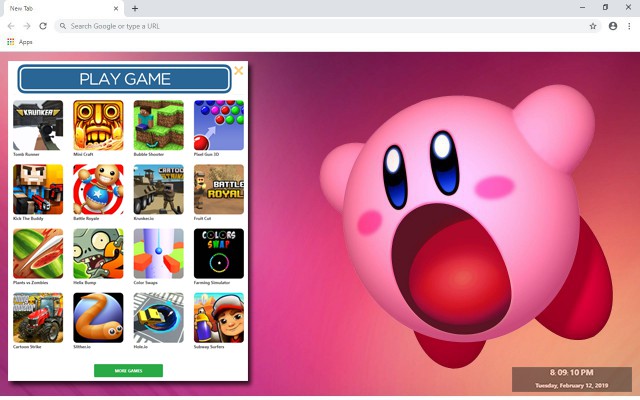
Task: Click the 'Bubble Shooter' caption text
Action: (149, 154)
